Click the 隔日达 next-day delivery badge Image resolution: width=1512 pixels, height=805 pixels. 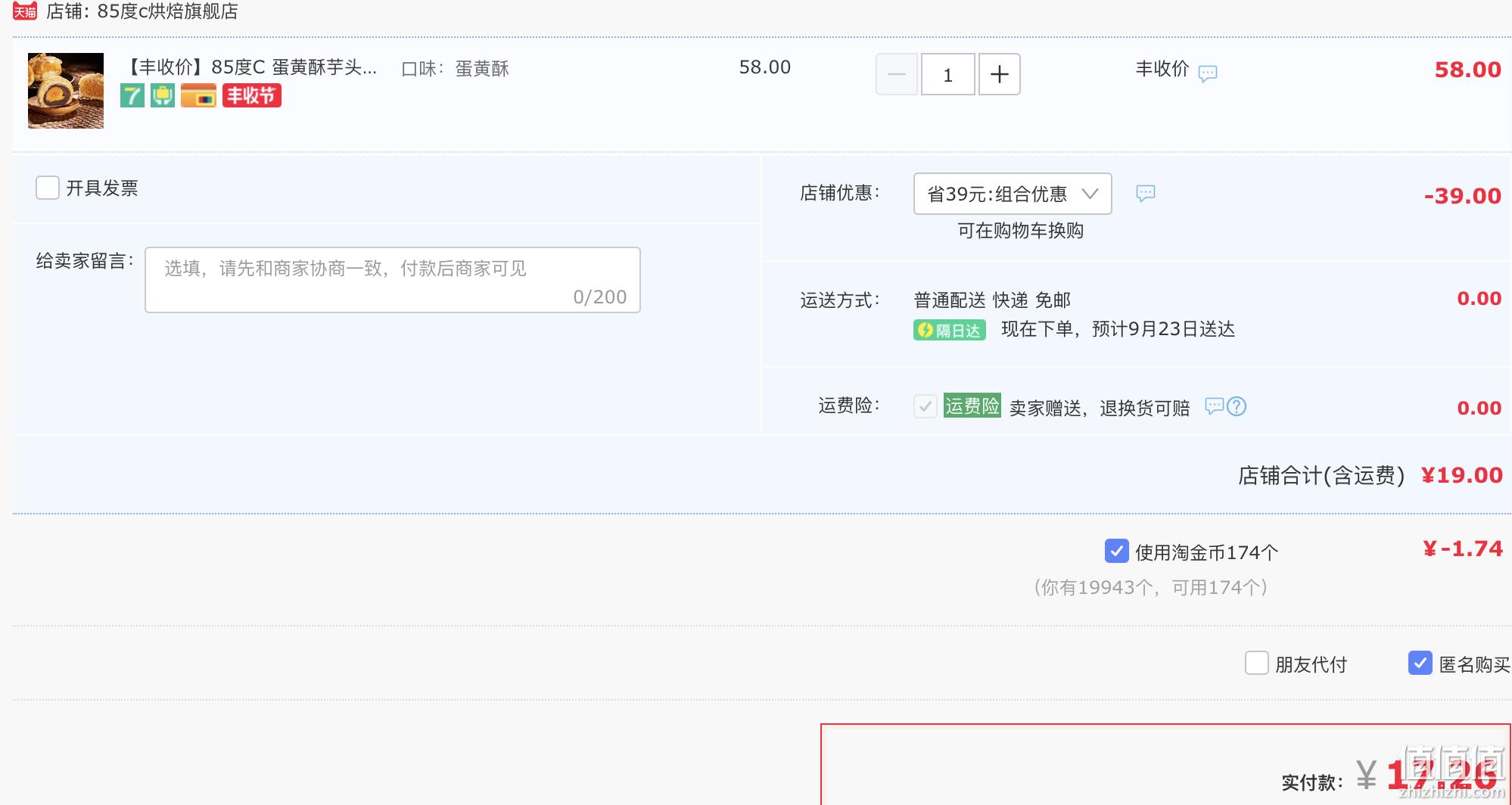coord(950,331)
